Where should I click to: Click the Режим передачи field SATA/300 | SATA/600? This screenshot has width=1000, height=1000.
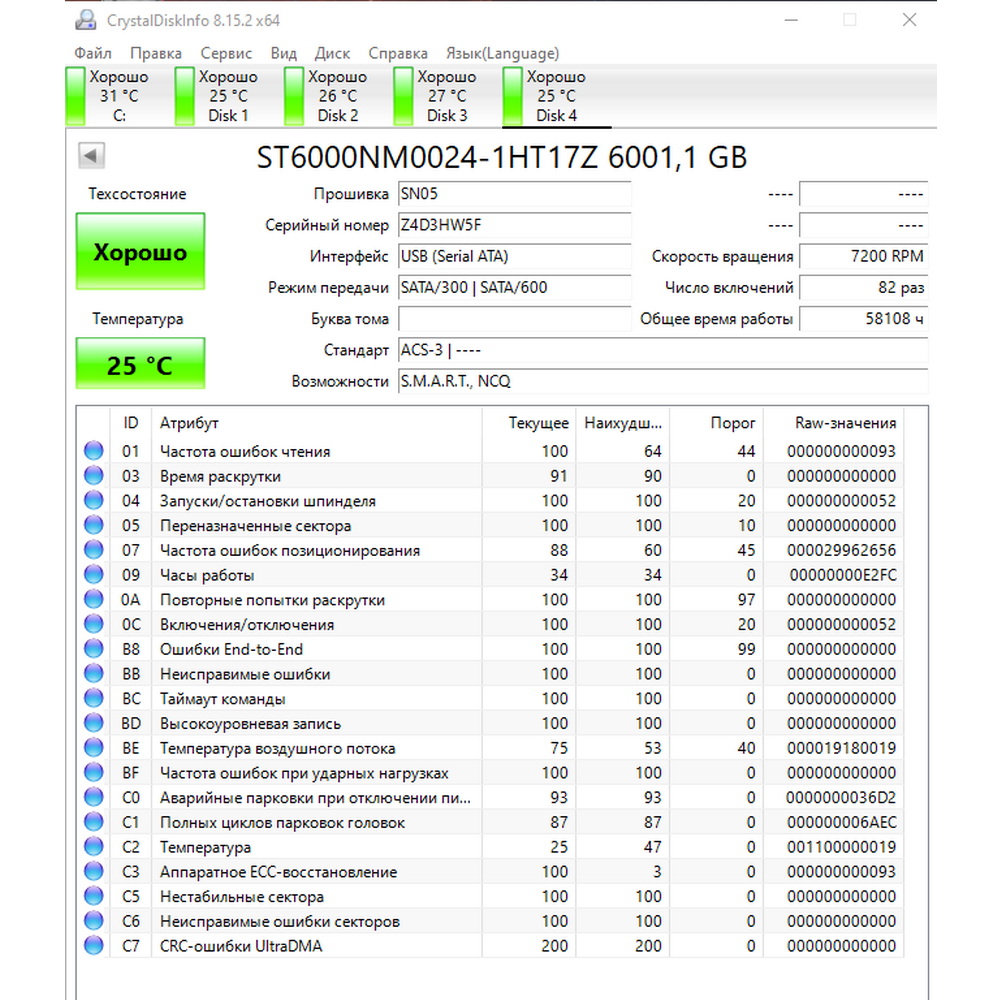pyautogui.click(x=515, y=288)
